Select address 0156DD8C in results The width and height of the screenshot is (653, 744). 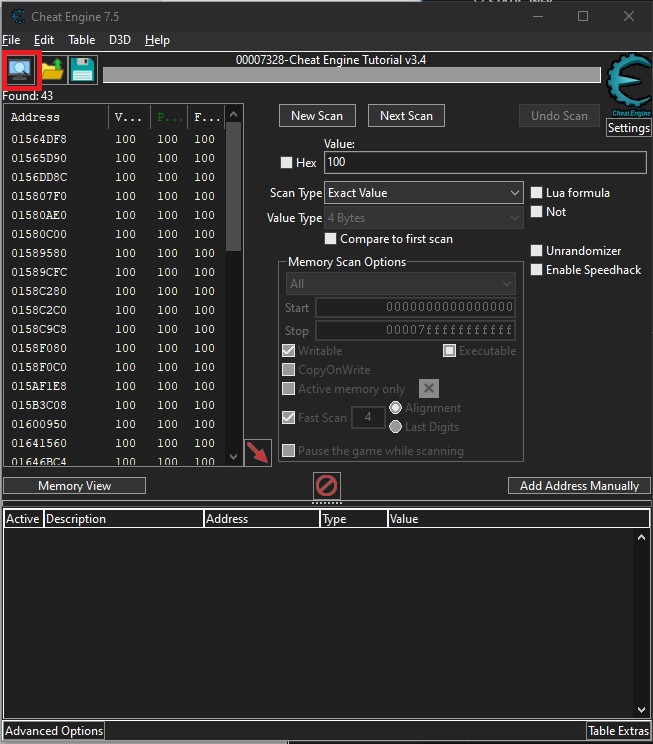(x=39, y=177)
